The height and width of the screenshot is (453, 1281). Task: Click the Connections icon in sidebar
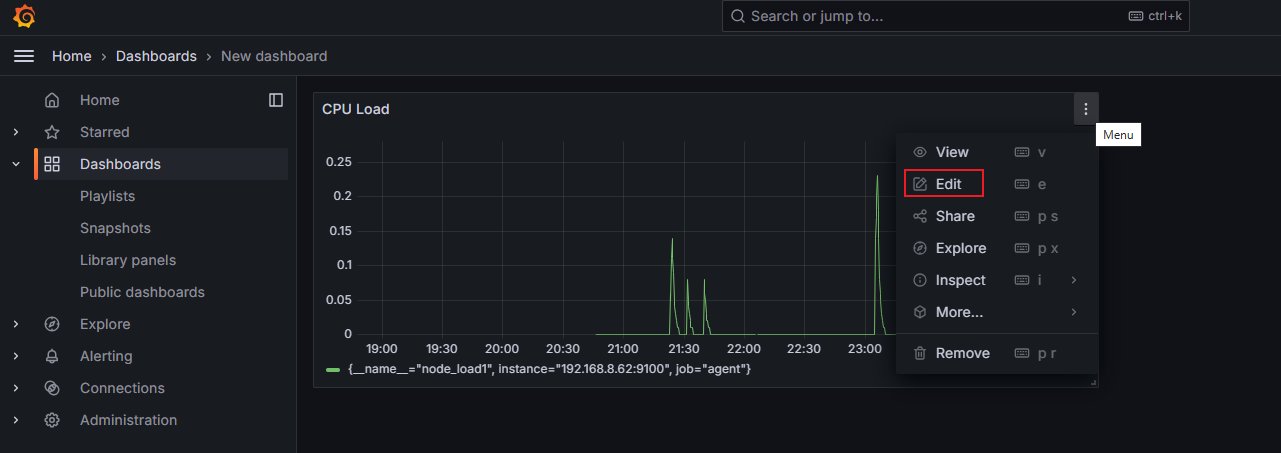(x=52, y=388)
